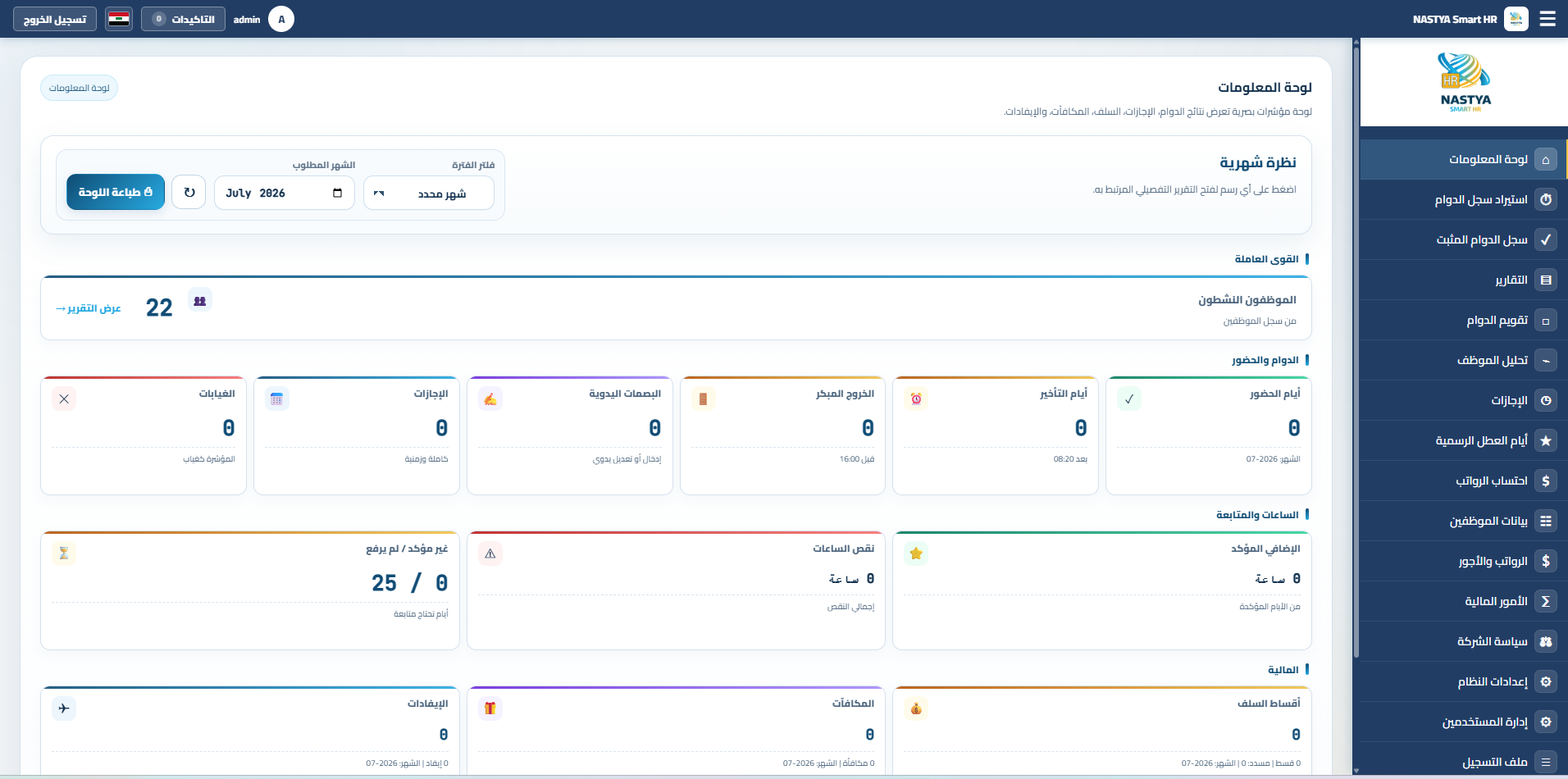Click the alarm clock icon on the late days card
The height and width of the screenshot is (779, 1568).
point(916,399)
